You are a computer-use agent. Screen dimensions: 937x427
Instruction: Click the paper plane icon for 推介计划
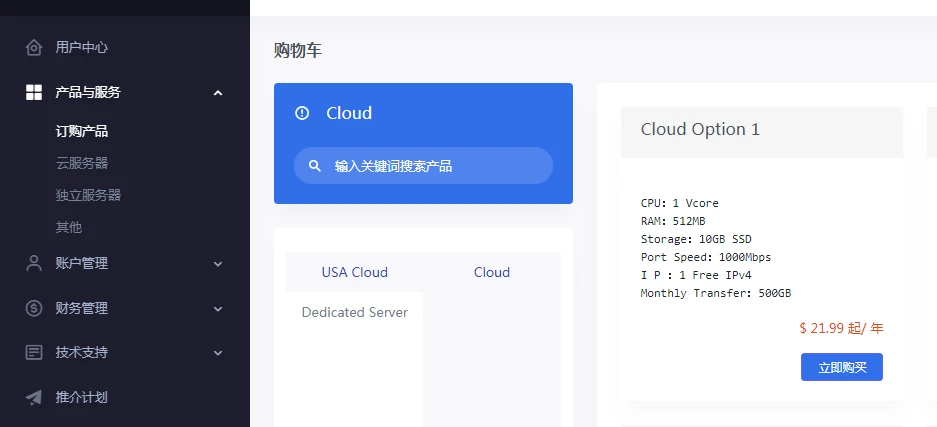[x=34, y=397]
